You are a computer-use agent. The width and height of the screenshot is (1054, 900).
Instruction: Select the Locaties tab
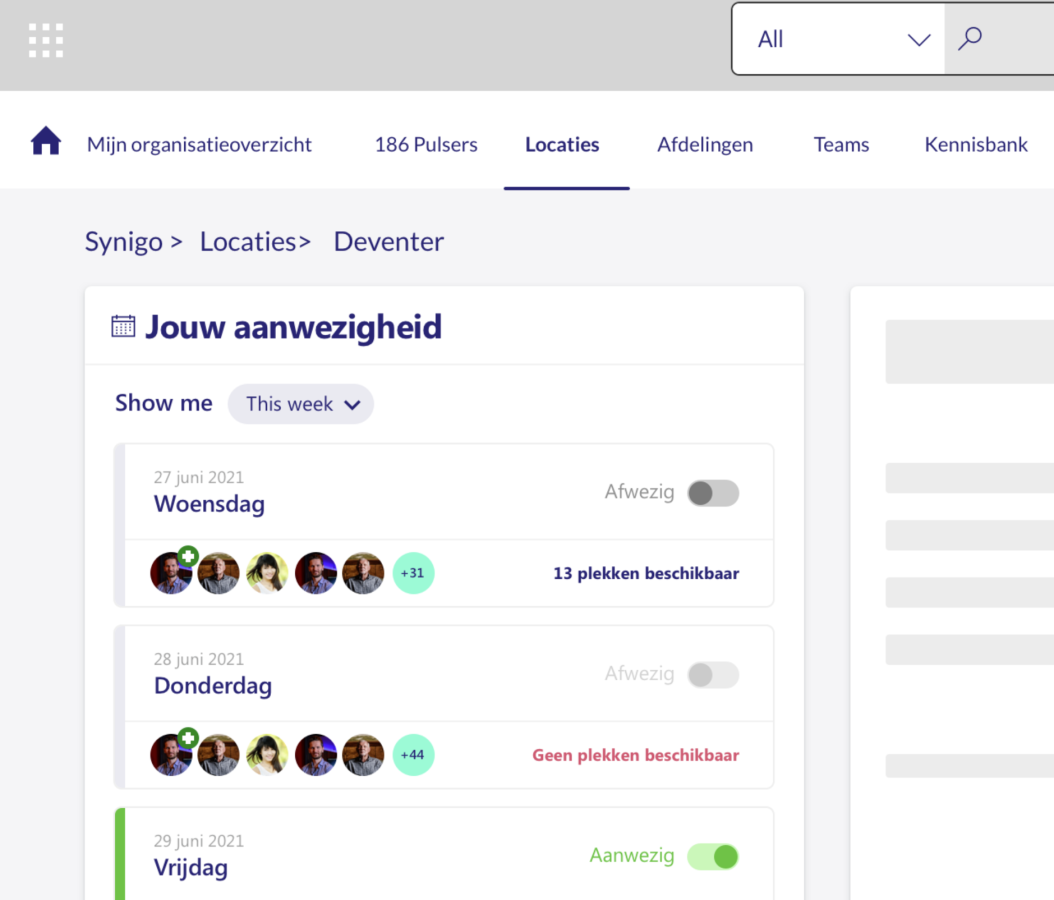[563, 145]
